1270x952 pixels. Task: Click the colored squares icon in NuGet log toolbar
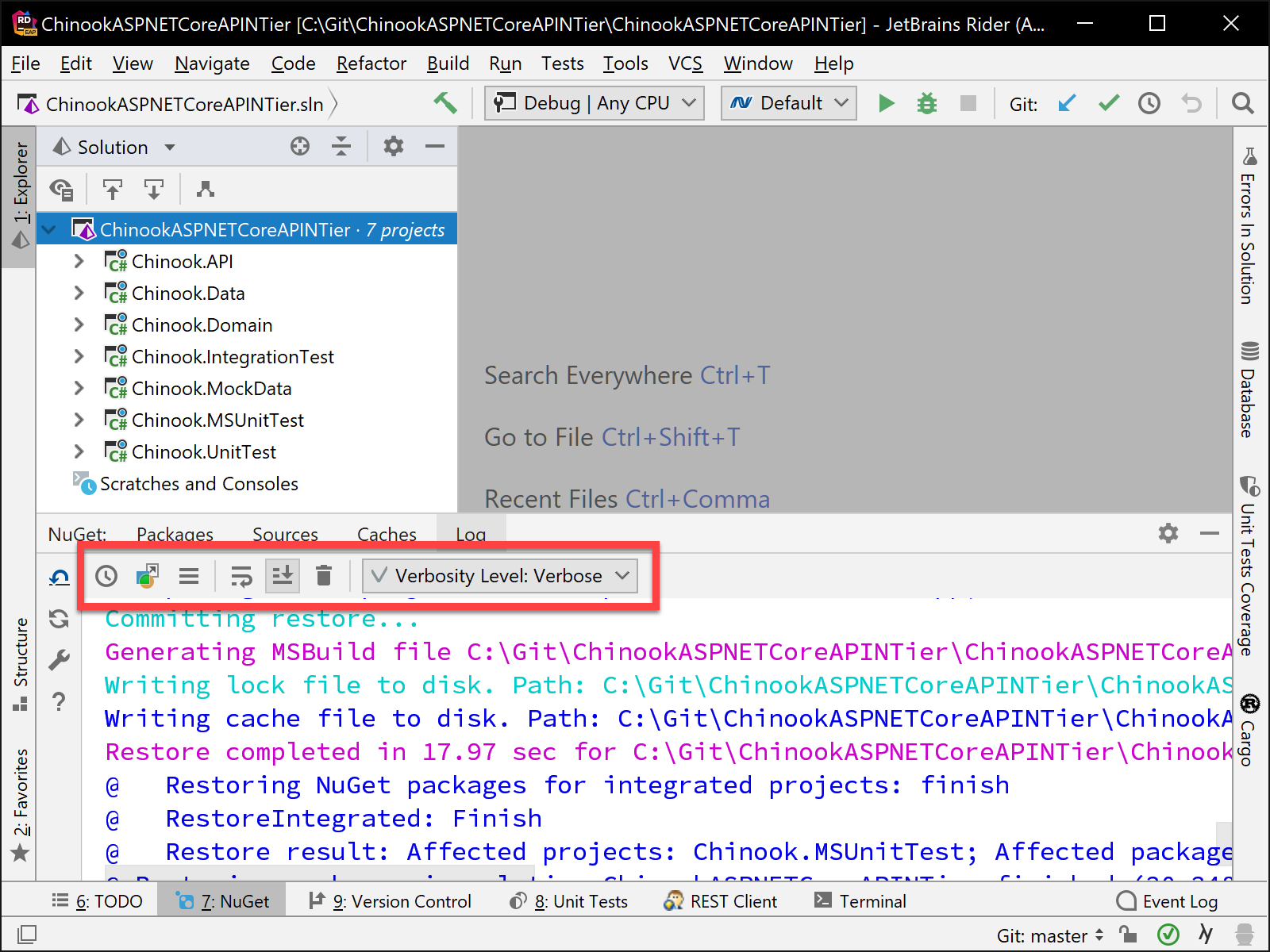tap(148, 576)
